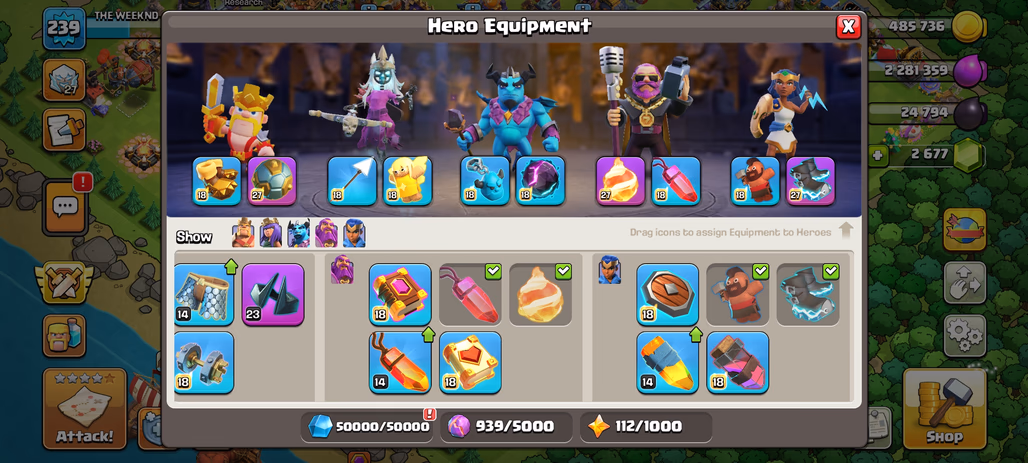Toggle the equipped Life Gem with checkmark
Viewport: 1028px width, 463px height.
[x=470, y=294]
